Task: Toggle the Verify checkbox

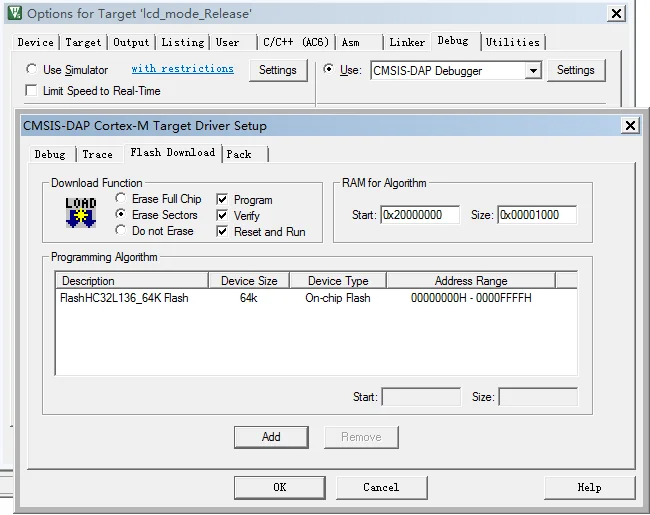Action: coord(222,215)
